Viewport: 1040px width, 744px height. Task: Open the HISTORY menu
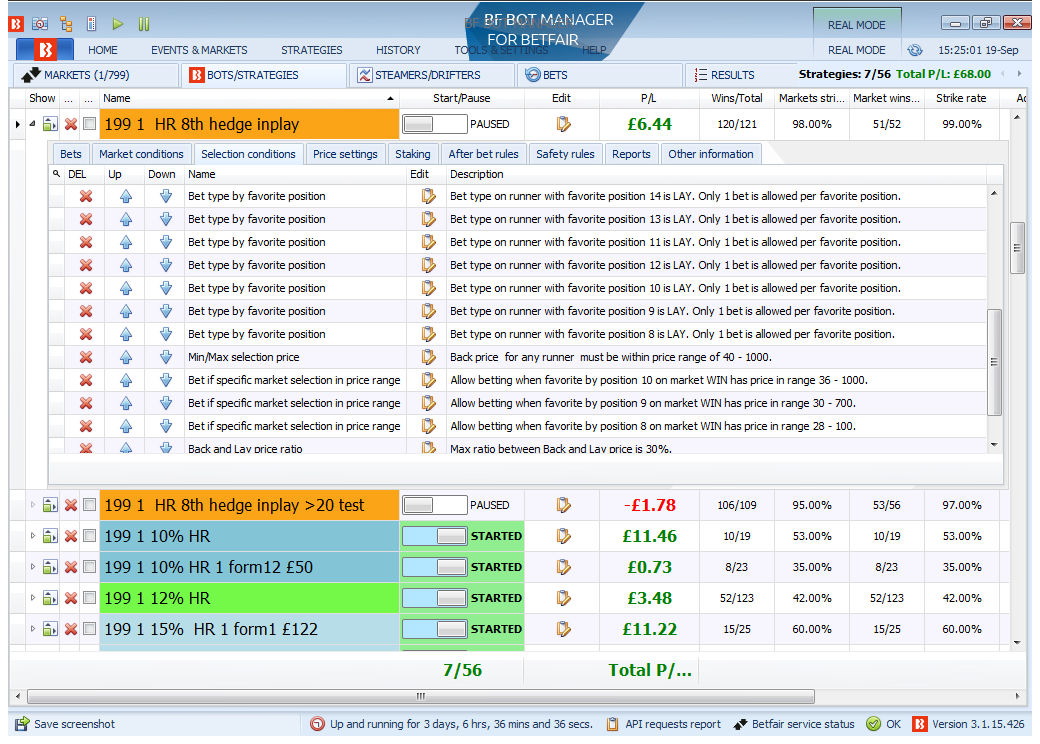[x=398, y=50]
